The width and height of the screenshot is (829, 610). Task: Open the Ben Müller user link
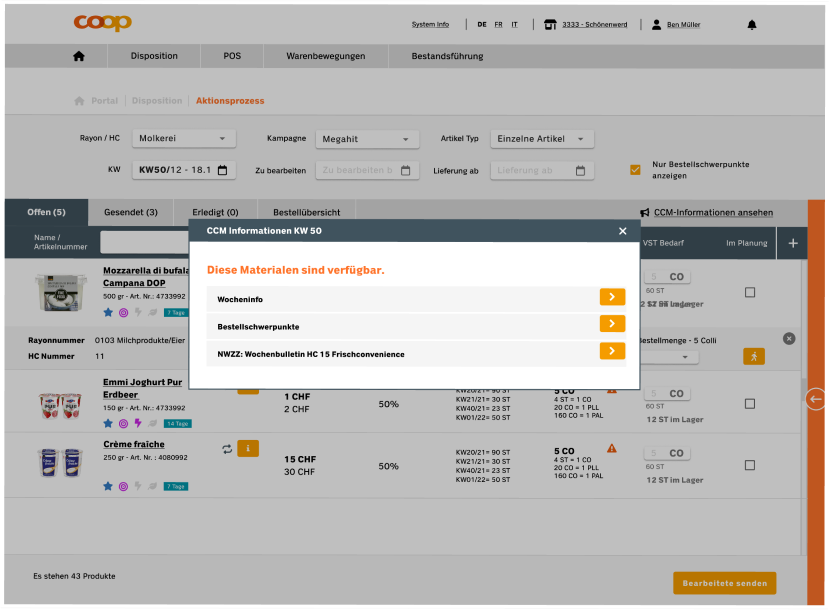pos(684,24)
